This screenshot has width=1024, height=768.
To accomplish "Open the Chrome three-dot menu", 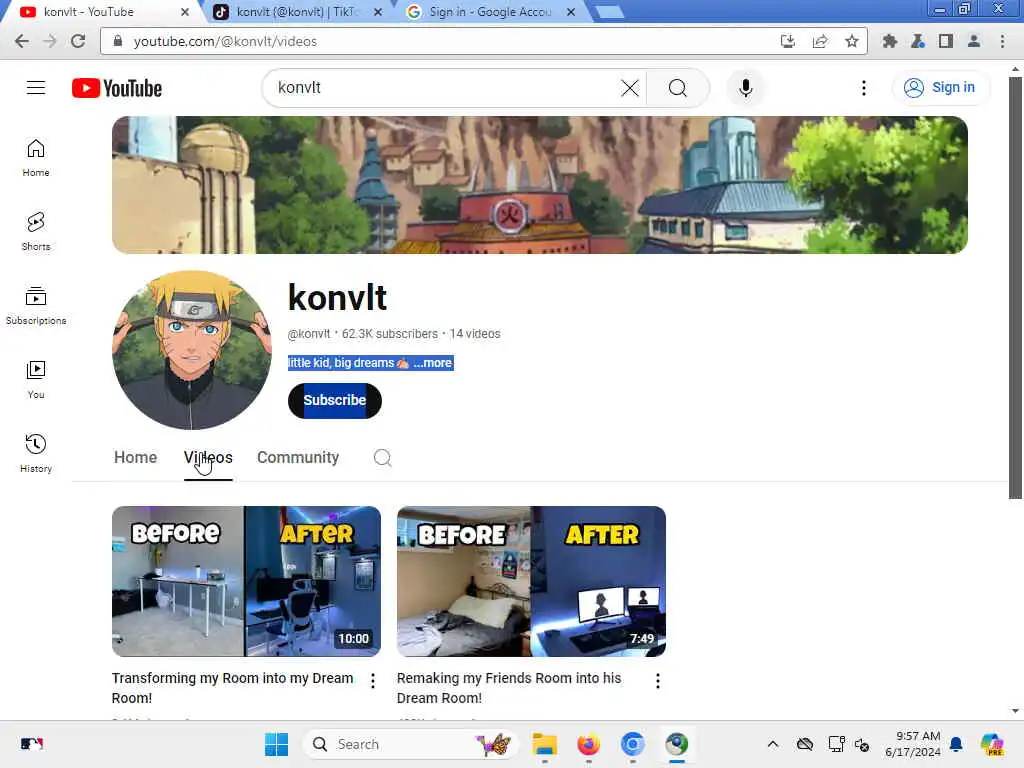I will click(1002, 41).
